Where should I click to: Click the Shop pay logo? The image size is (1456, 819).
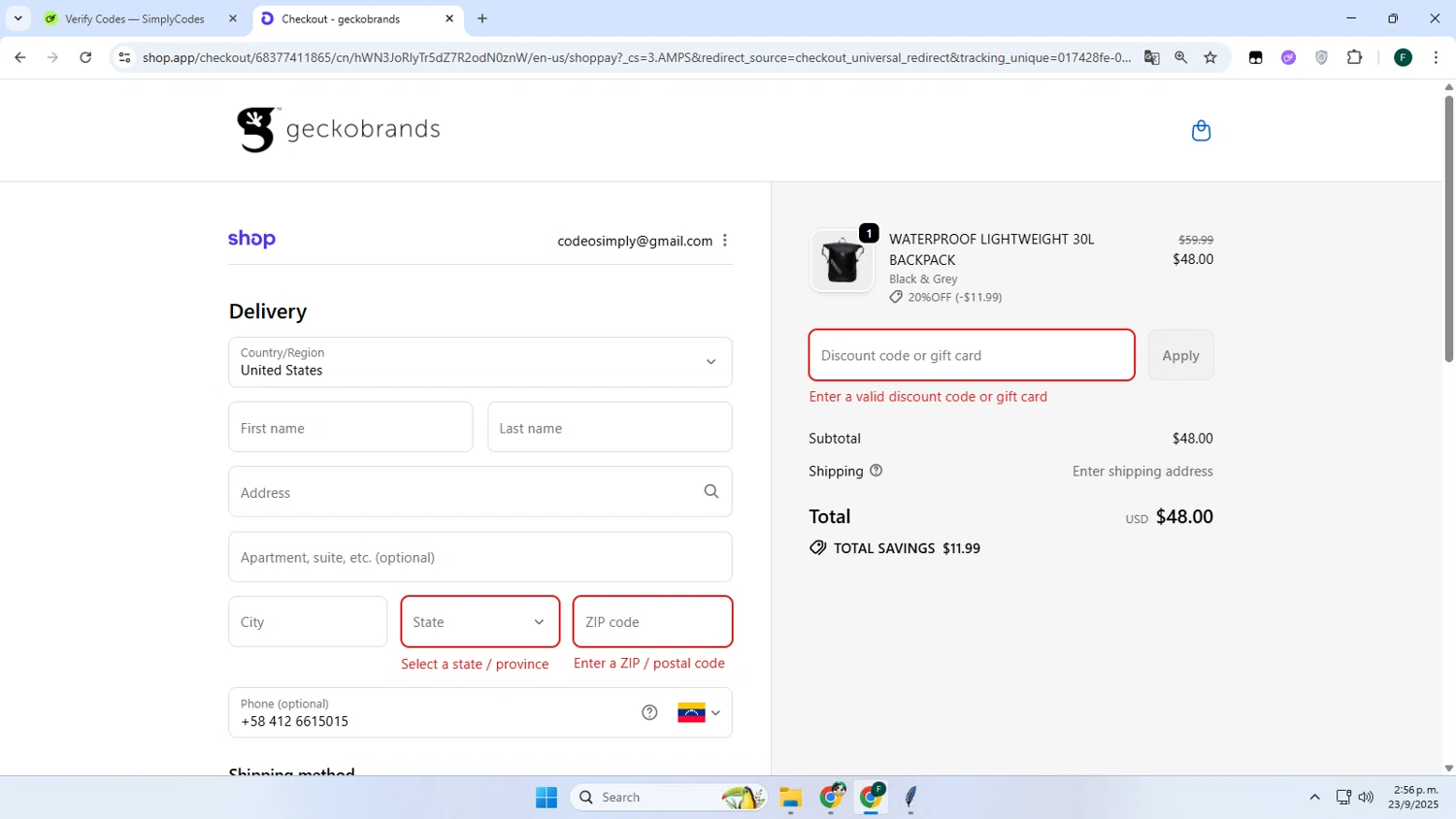pyautogui.click(x=251, y=239)
